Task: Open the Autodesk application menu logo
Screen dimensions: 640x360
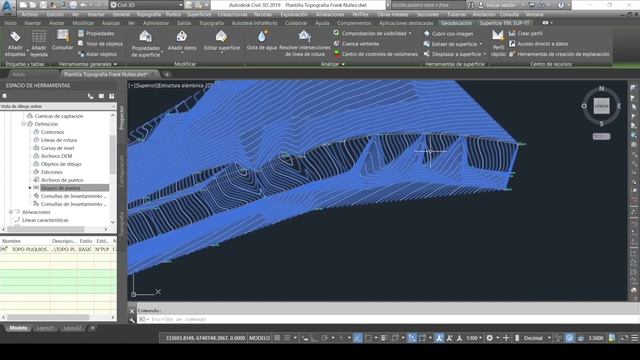Action: pyautogui.click(x=8, y=8)
